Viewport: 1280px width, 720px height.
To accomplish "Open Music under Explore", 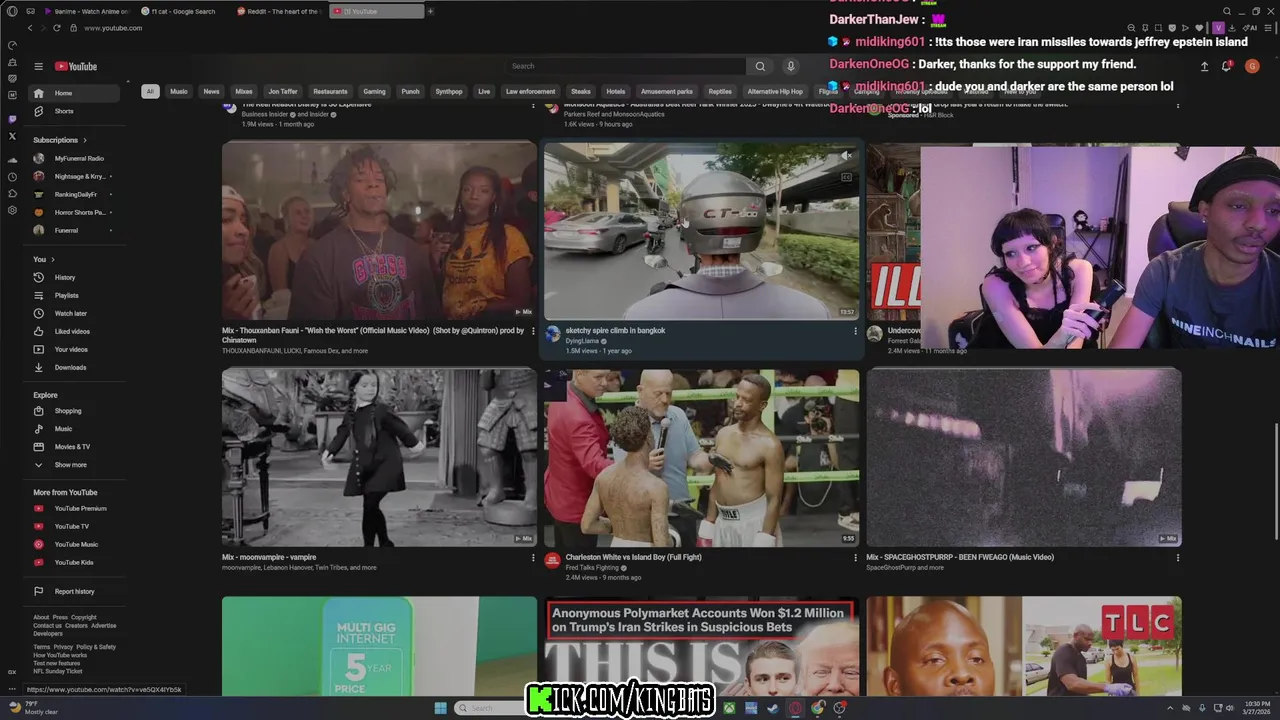I will coord(73,429).
